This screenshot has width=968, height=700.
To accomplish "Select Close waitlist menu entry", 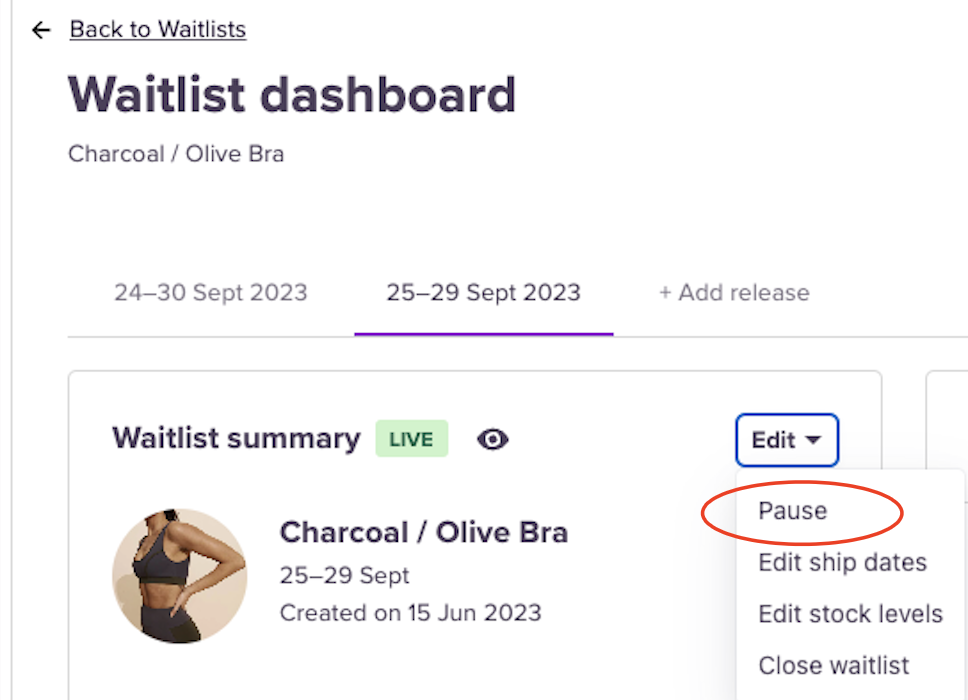I will (834, 665).
